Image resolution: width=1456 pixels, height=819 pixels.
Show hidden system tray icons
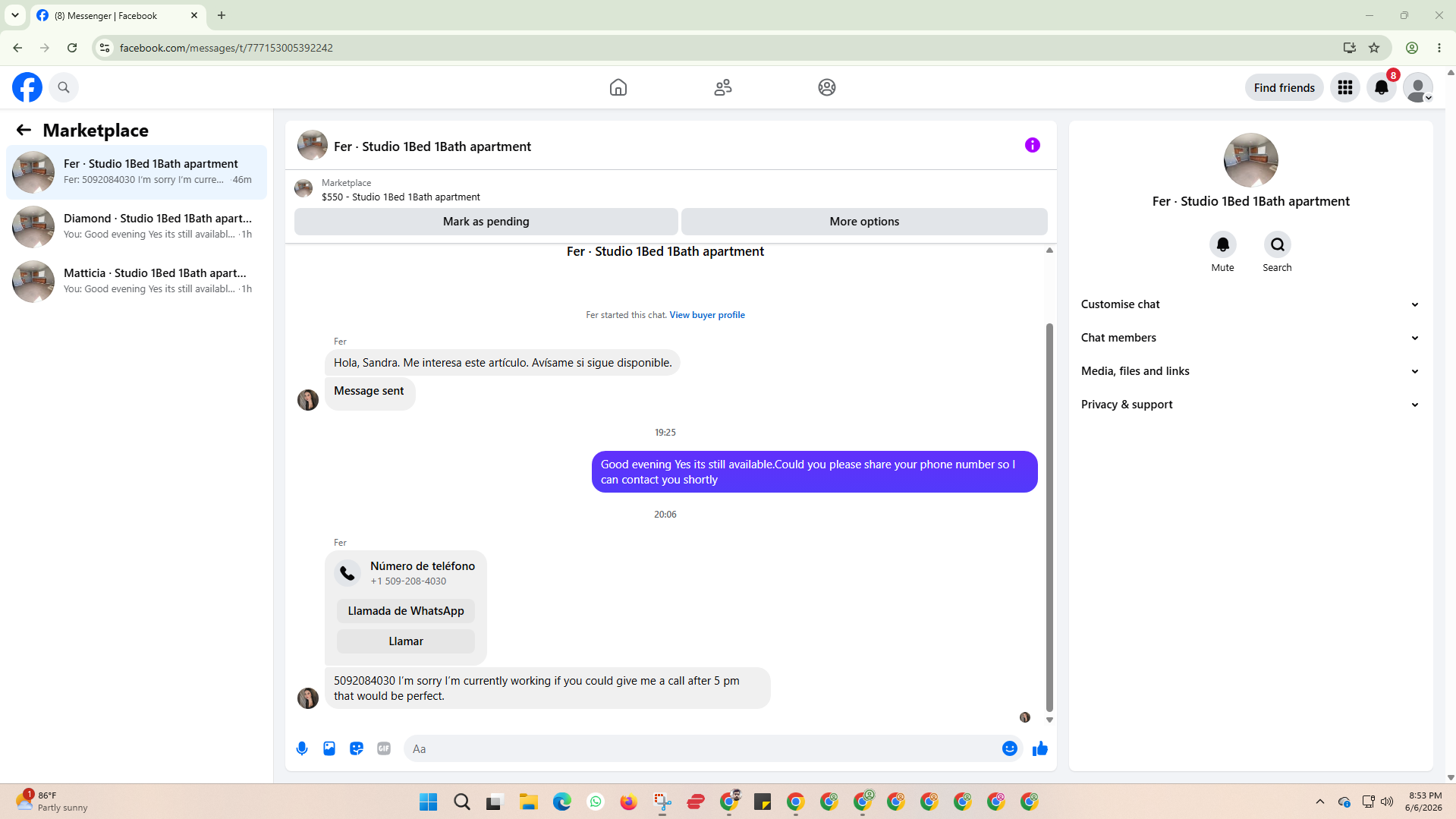click(x=1320, y=802)
